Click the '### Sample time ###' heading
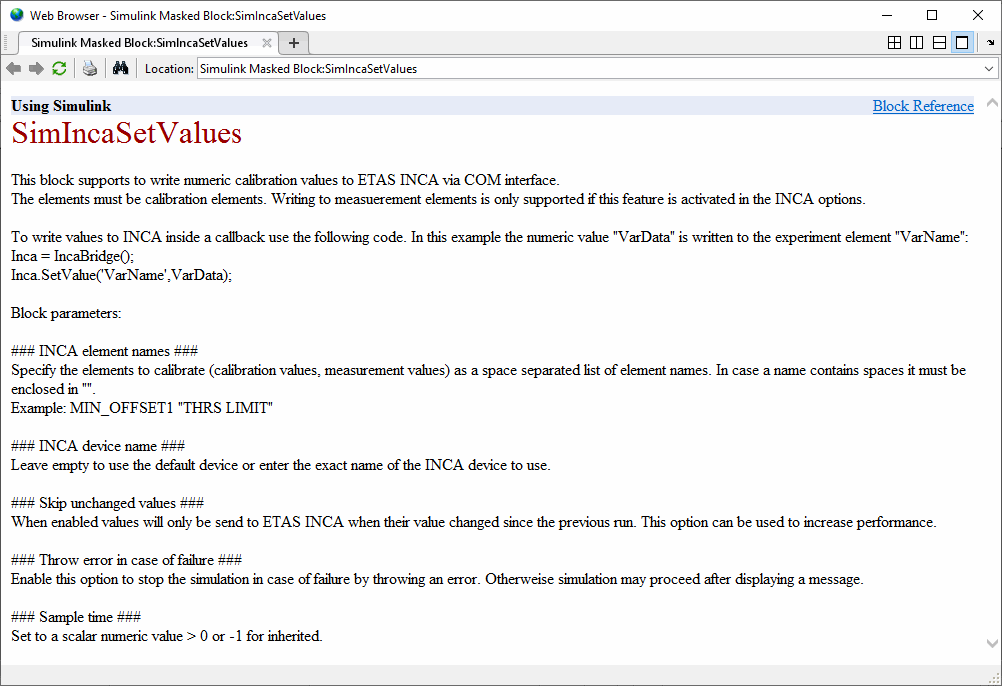1002x686 pixels. (x=76, y=617)
